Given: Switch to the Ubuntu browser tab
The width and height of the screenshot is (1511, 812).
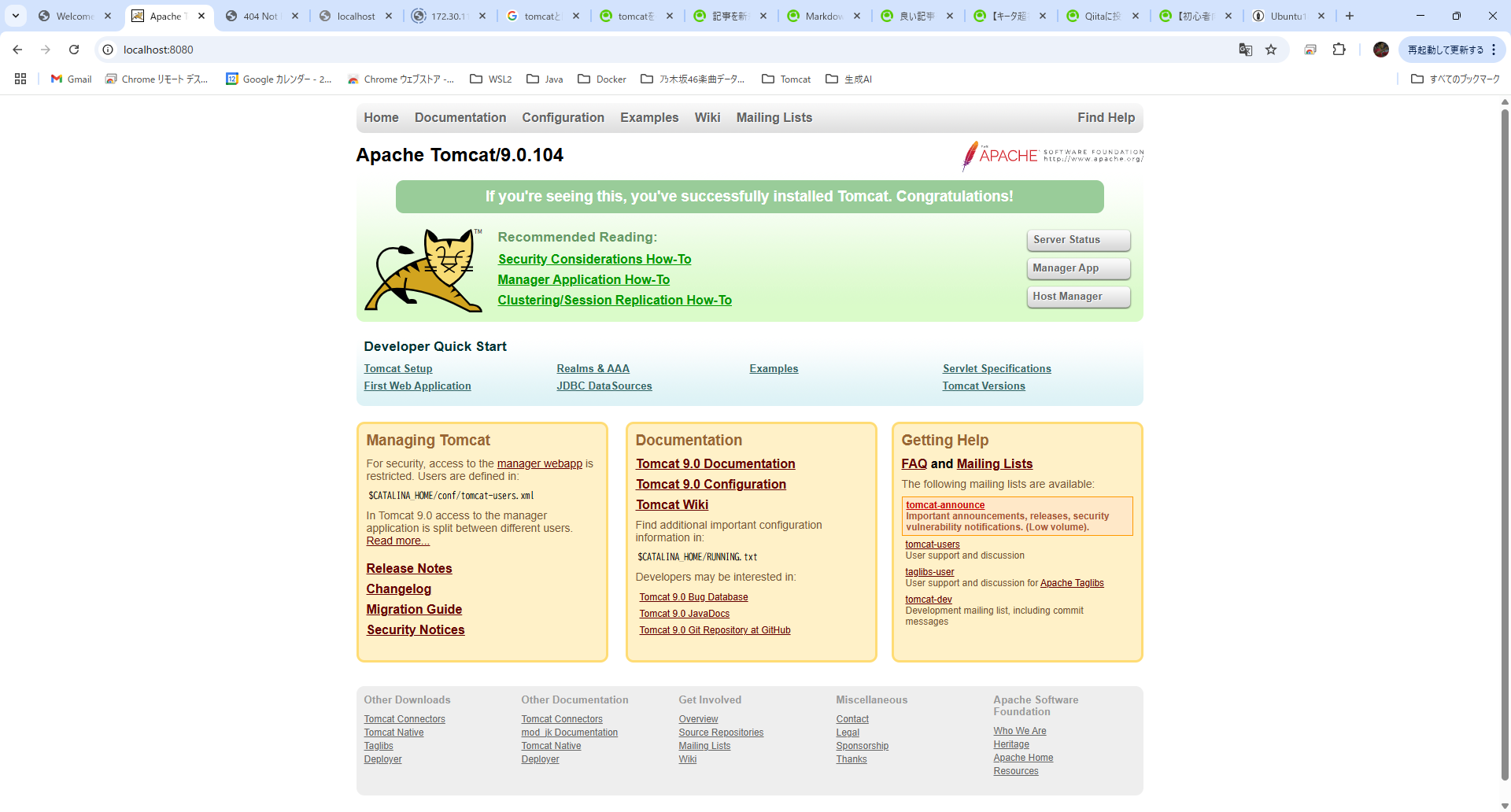Looking at the screenshot, I should click(x=1286, y=16).
